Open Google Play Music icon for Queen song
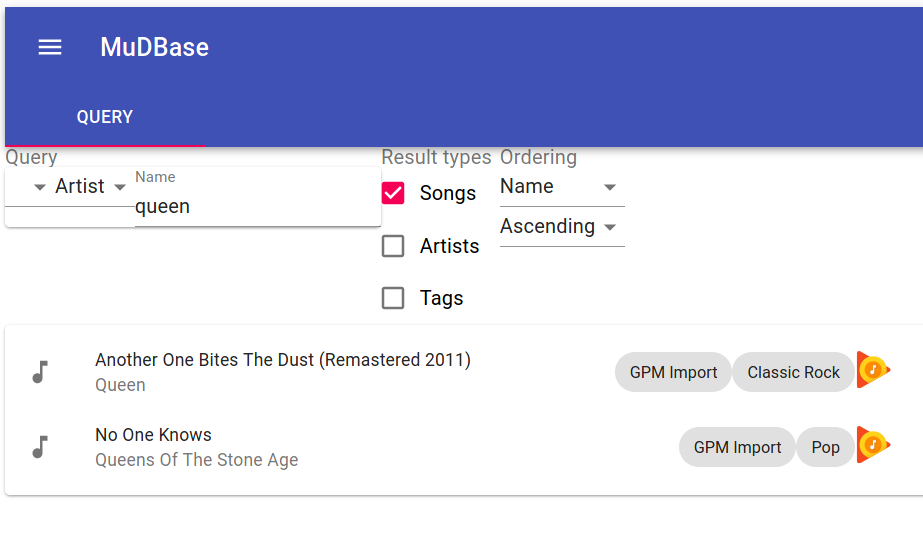The width and height of the screenshot is (923, 535). tap(873, 370)
